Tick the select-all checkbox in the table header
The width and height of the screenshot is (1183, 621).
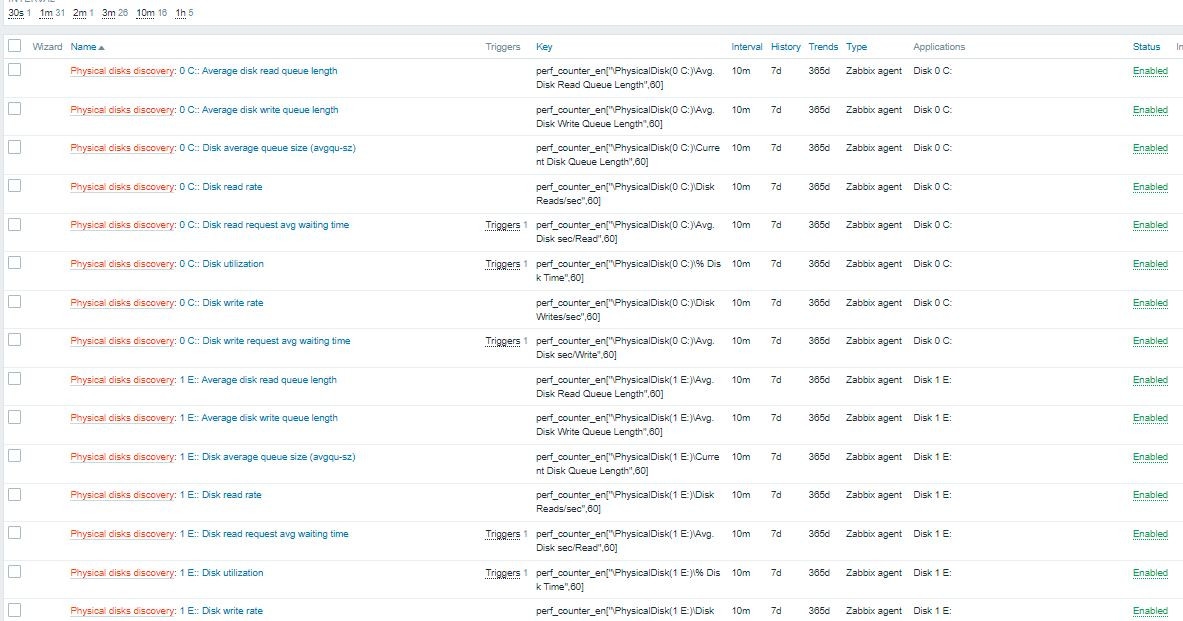(14, 46)
